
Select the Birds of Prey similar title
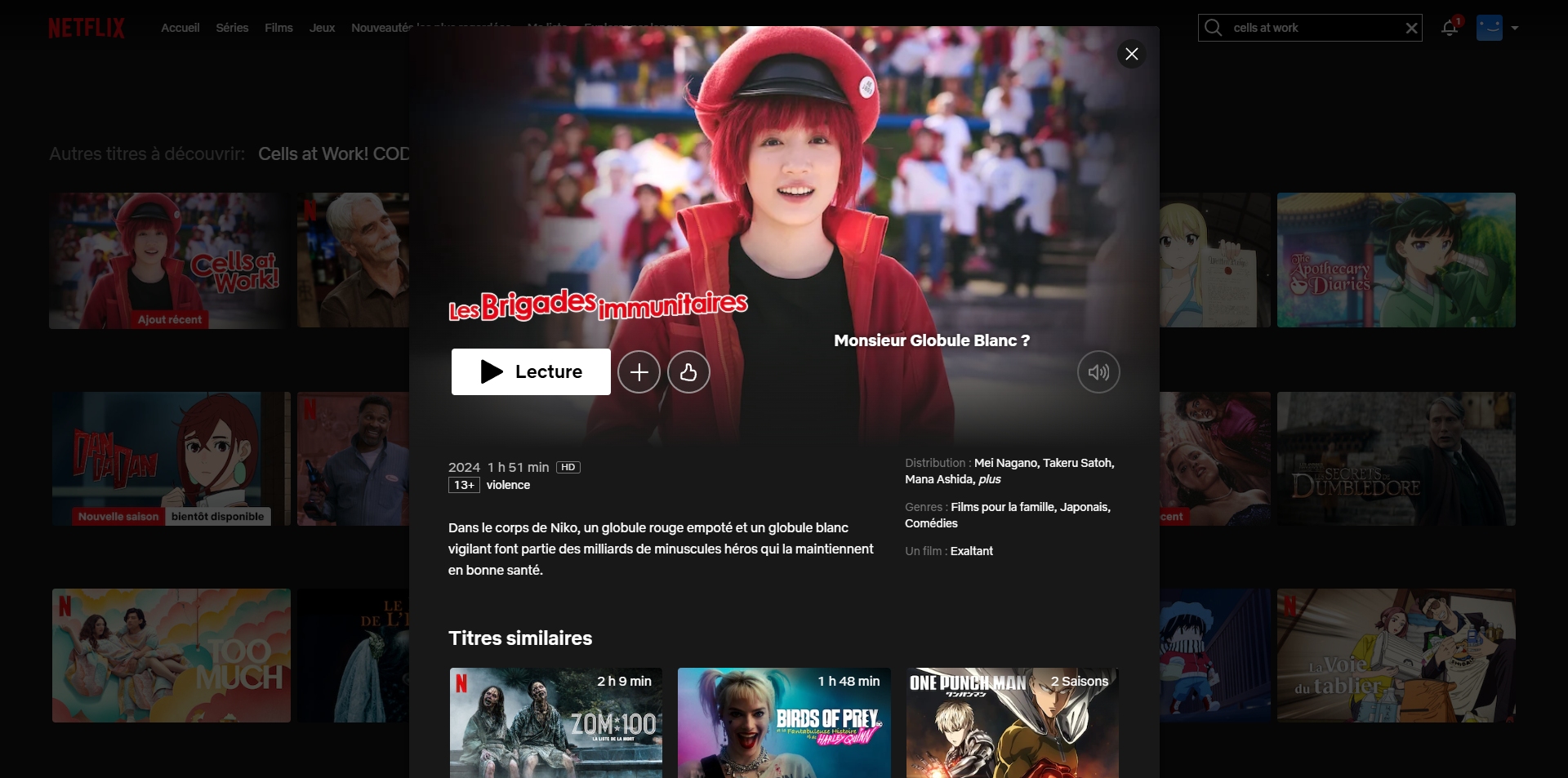pyautogui.click(x=784, y=722)
